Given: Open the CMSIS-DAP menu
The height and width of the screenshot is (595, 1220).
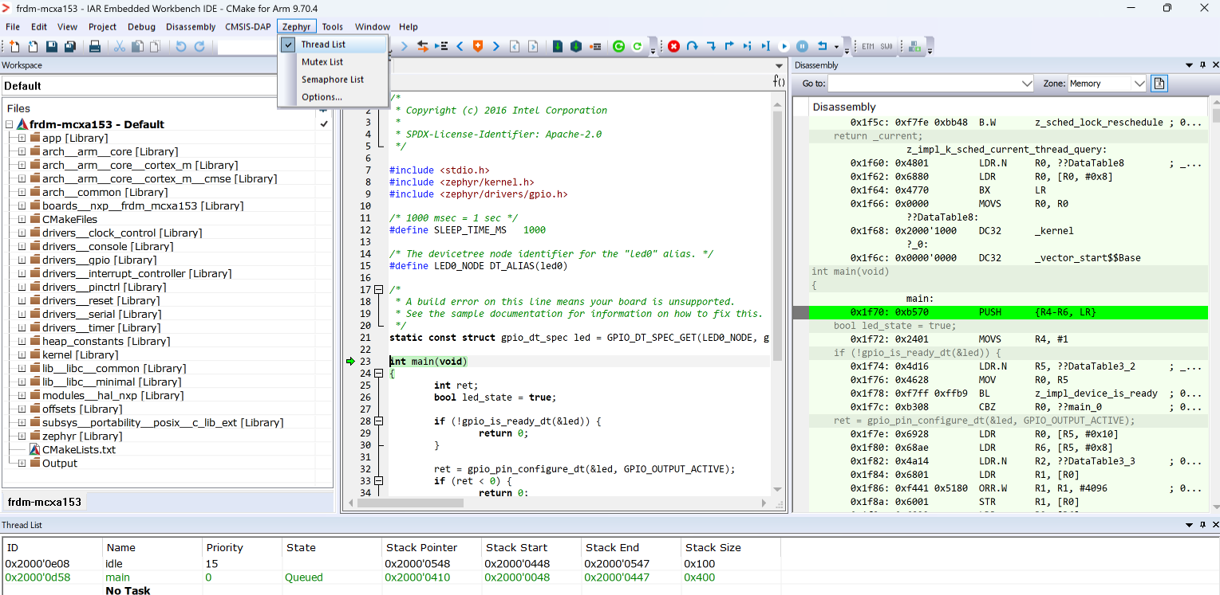Looking at the screenshot, I should (x=248, y=27).
